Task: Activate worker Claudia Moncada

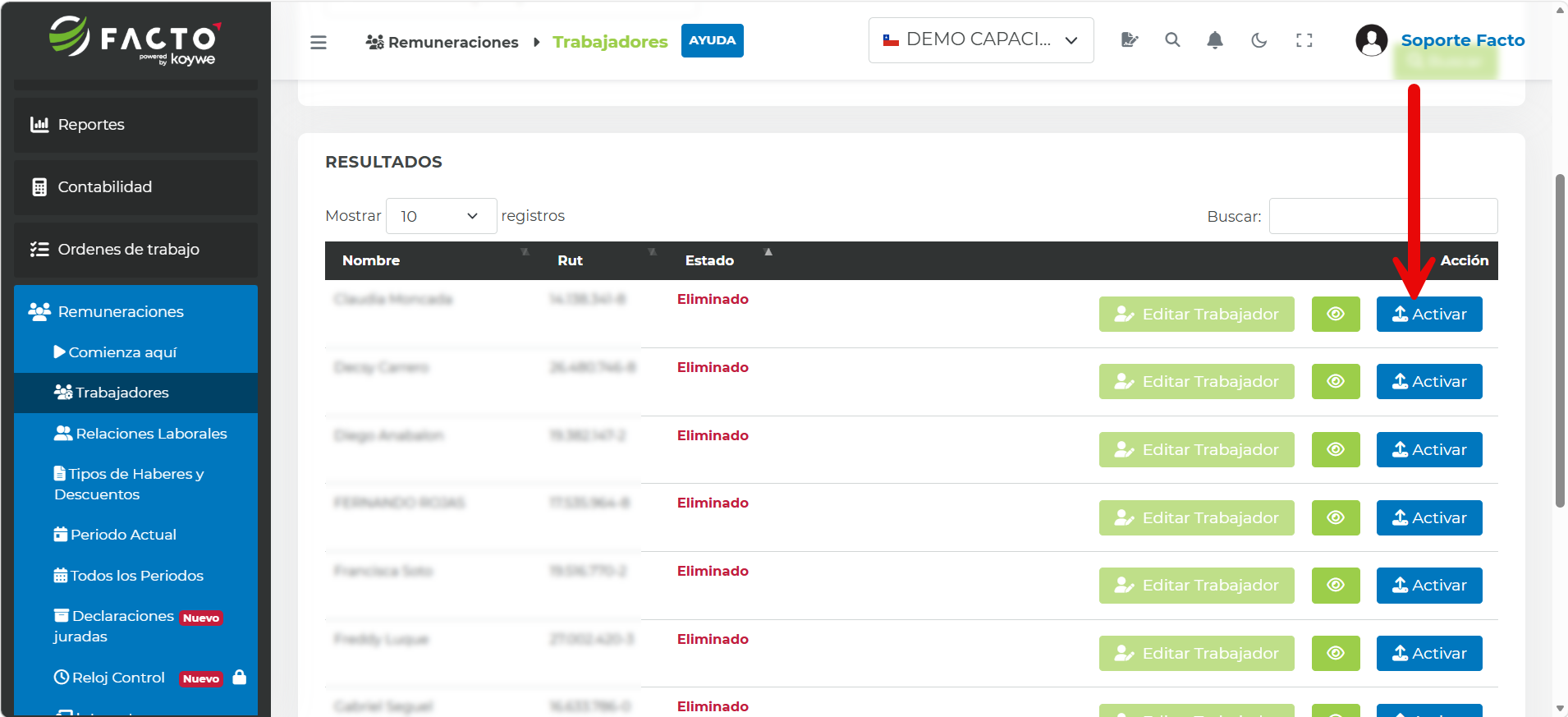Action: (x=1429, y=314)
